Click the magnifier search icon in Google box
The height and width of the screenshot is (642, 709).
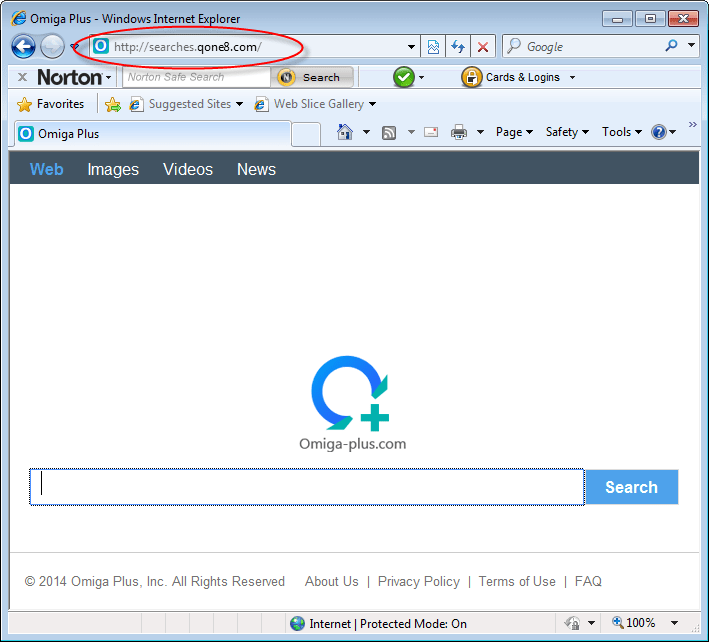click(x=671, y=46)
